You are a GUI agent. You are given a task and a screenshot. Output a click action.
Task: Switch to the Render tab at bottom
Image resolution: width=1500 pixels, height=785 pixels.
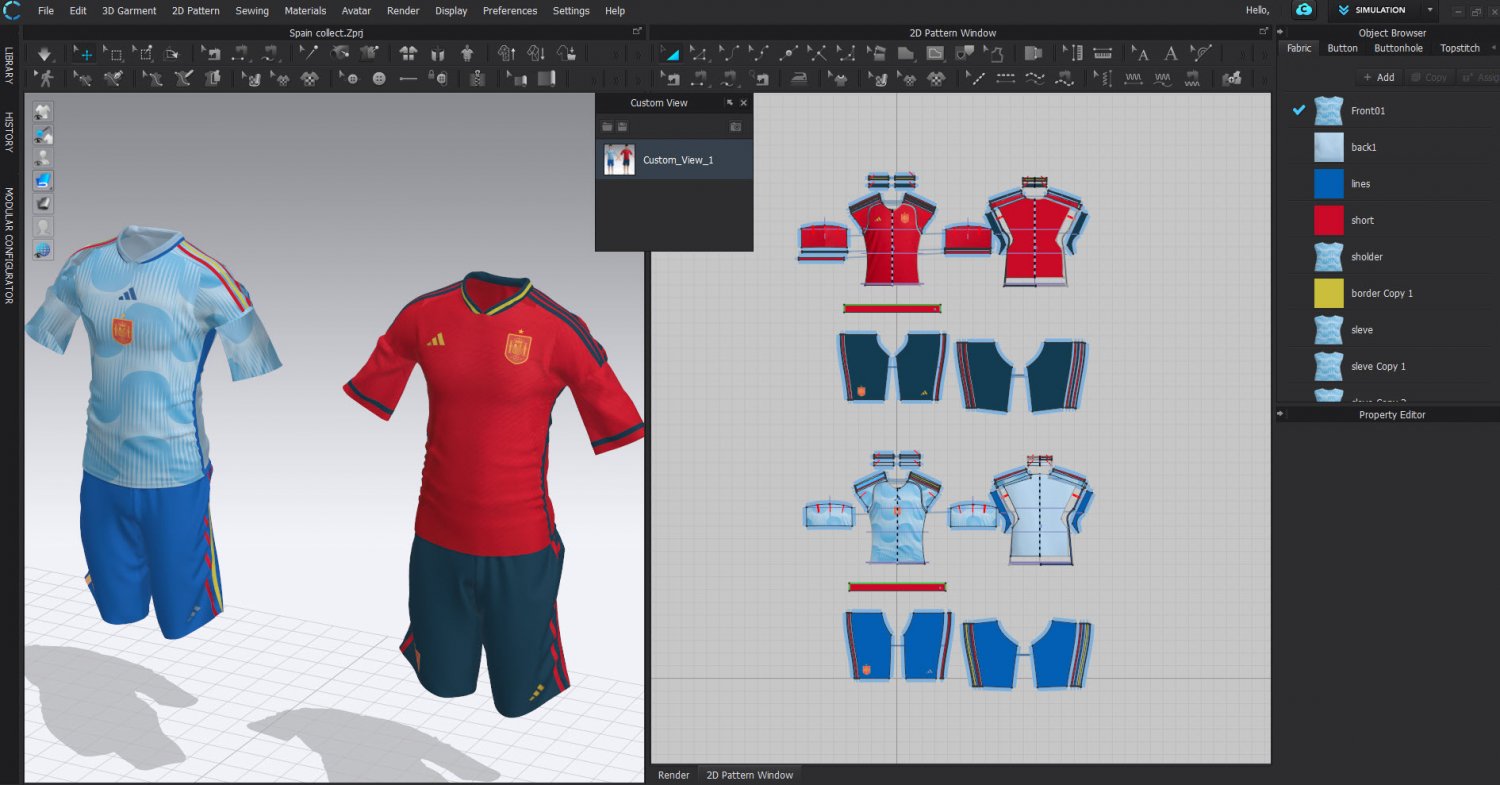tap(673, 775)
